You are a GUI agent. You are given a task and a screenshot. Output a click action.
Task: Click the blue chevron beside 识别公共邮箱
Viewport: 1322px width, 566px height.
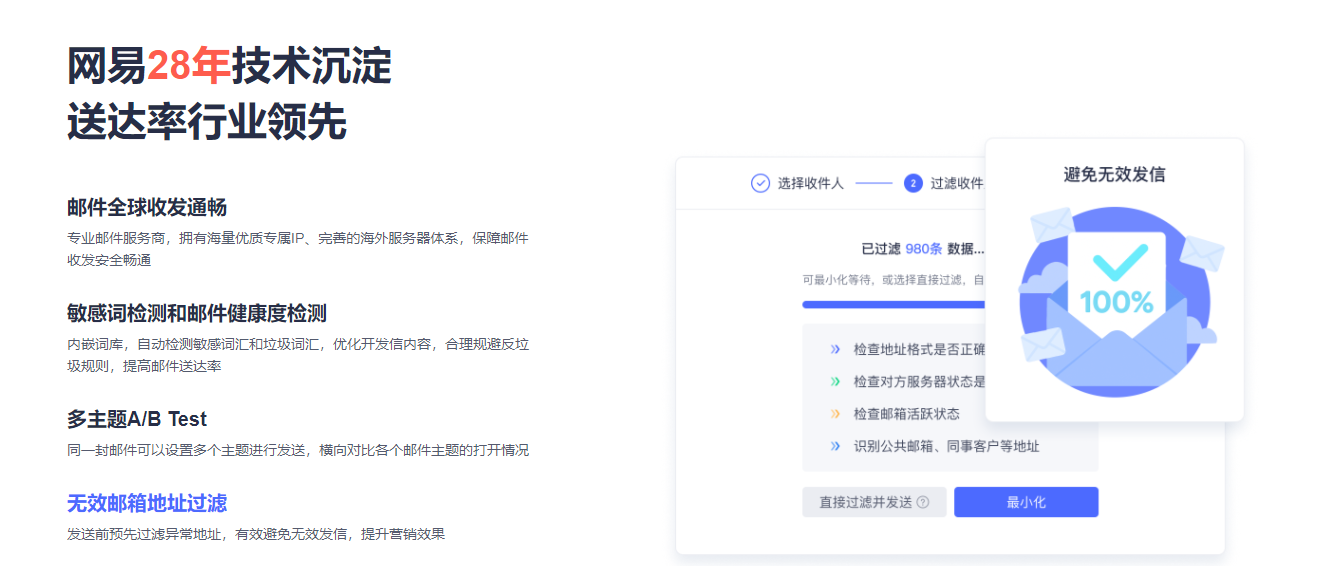point(835,446)
